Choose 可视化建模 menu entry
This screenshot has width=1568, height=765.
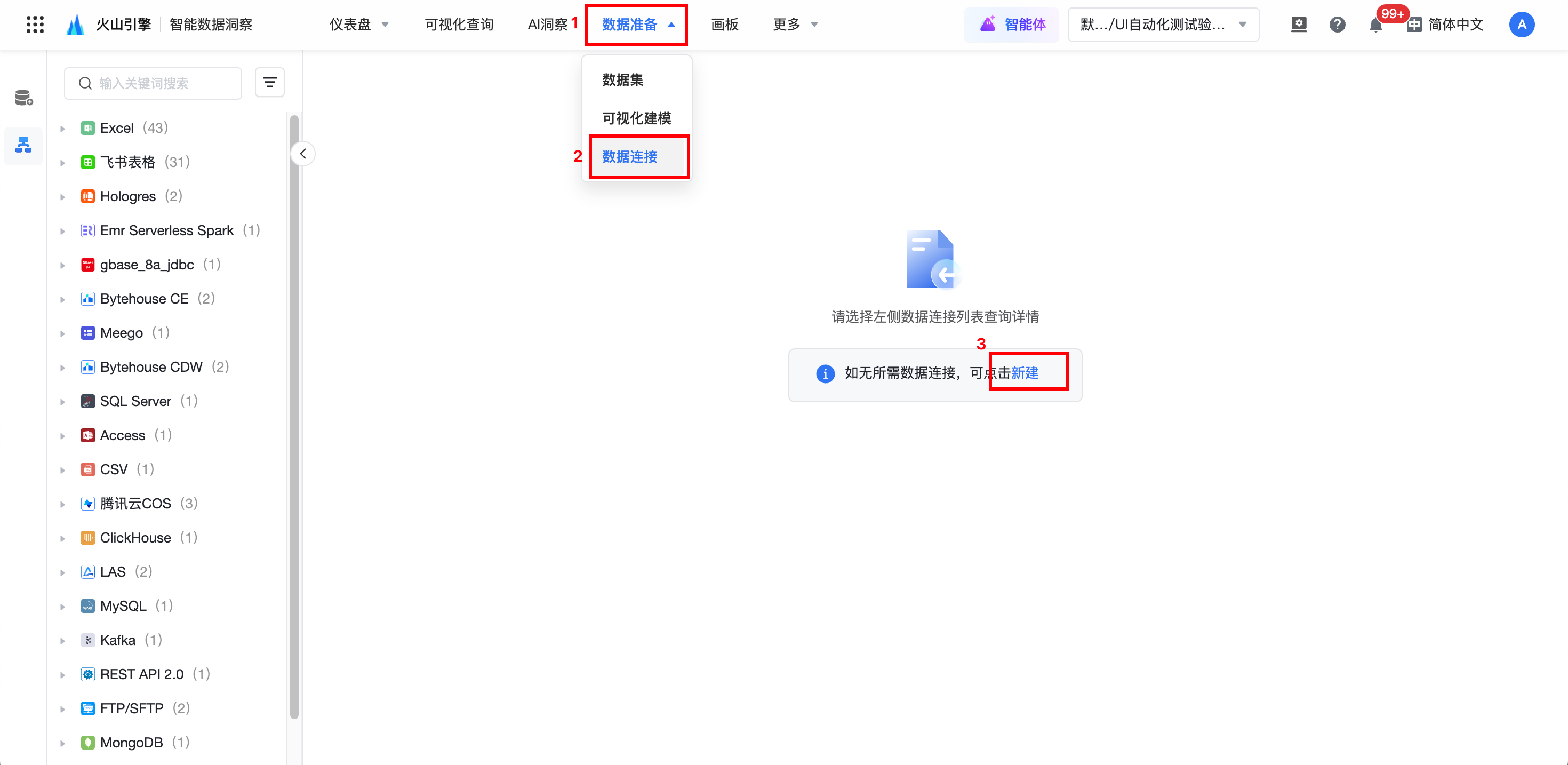coord(636,118)
